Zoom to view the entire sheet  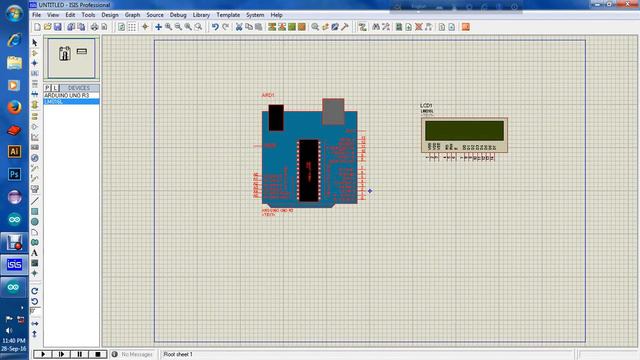coord(188,27)
